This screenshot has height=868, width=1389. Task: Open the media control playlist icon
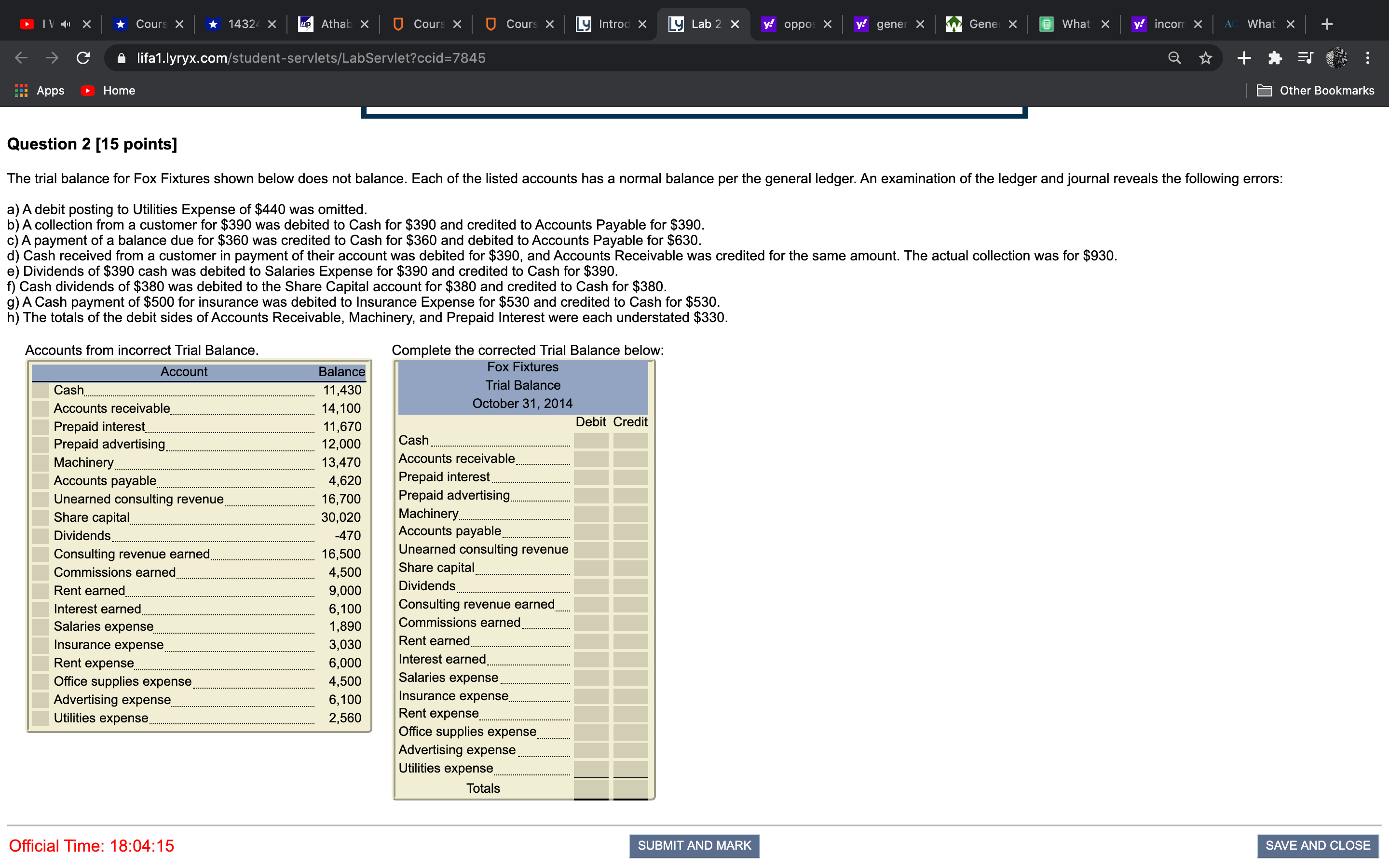1305,58
